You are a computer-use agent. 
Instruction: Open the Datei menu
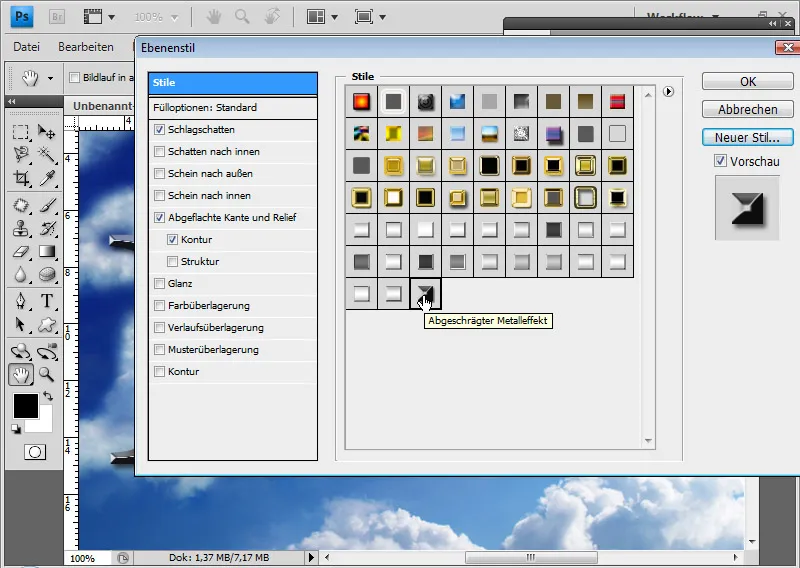pyautogui.click(x=27, y=47)
